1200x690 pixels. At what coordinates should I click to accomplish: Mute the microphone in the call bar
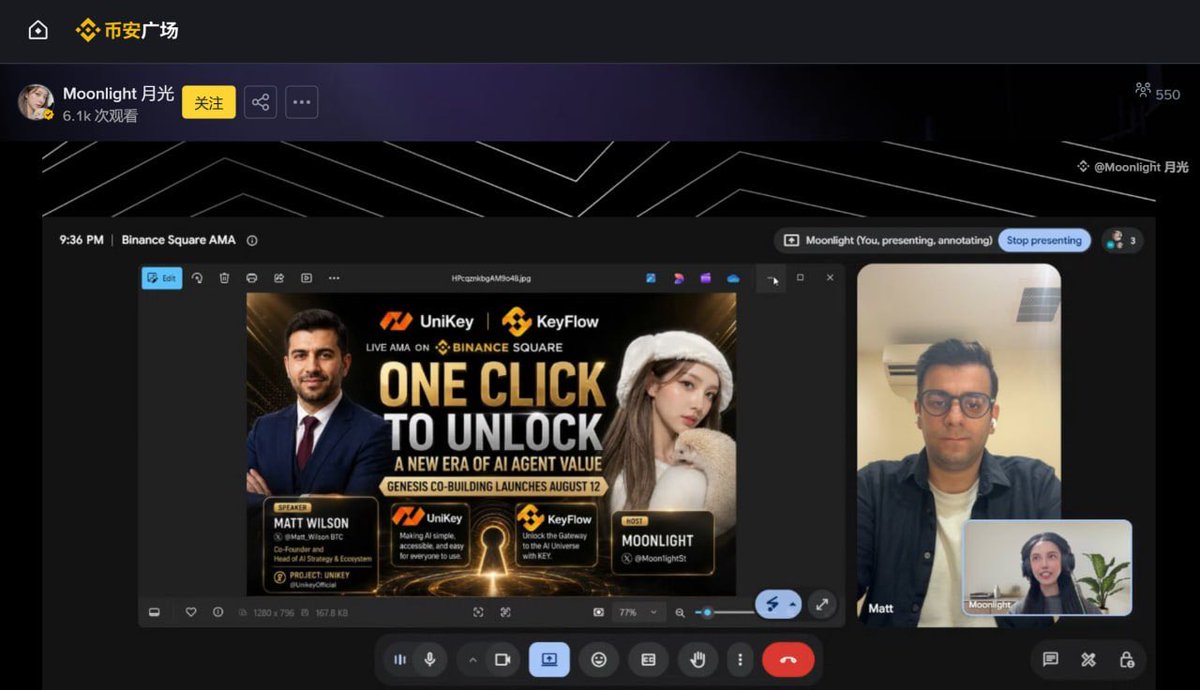tap(430, 659)
